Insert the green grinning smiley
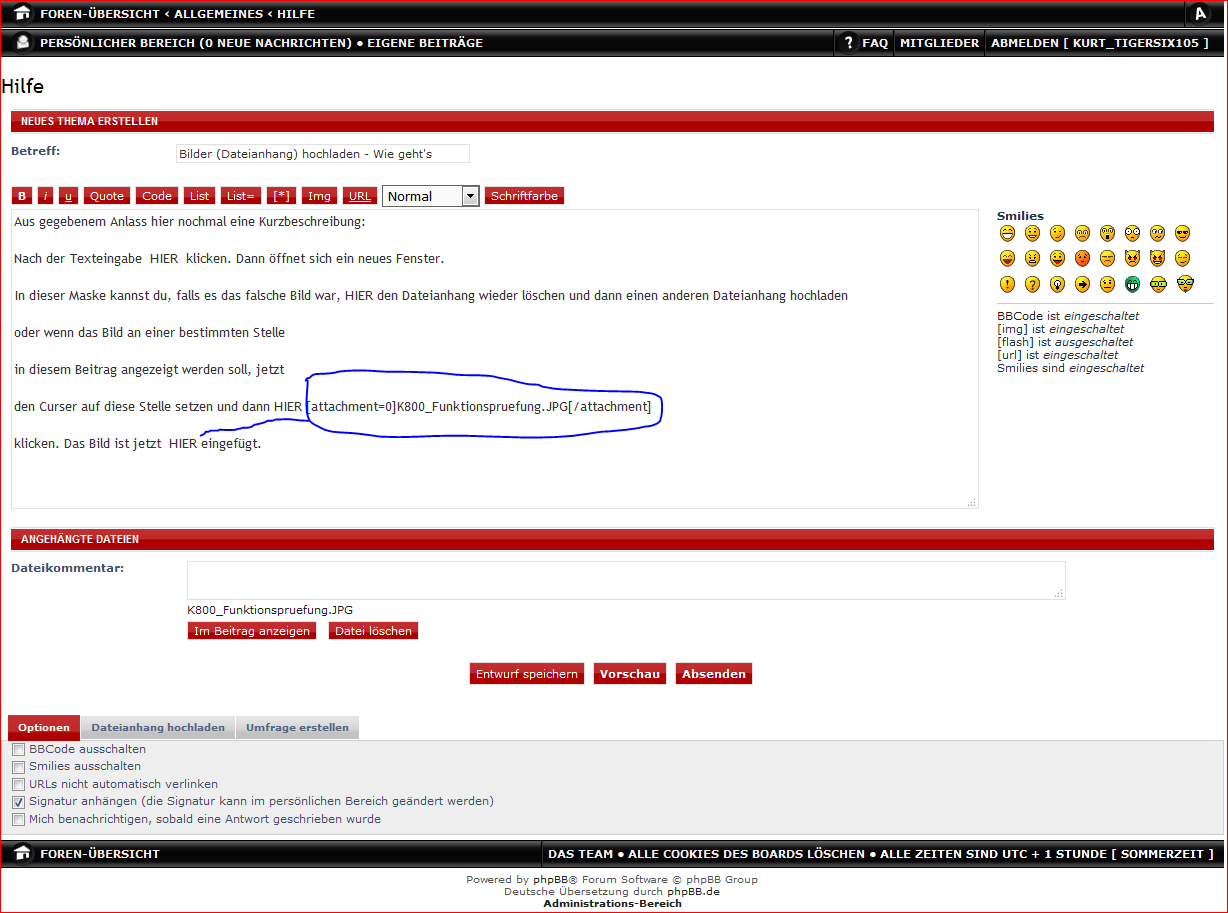1228x913 pixels. [1133, 284]
